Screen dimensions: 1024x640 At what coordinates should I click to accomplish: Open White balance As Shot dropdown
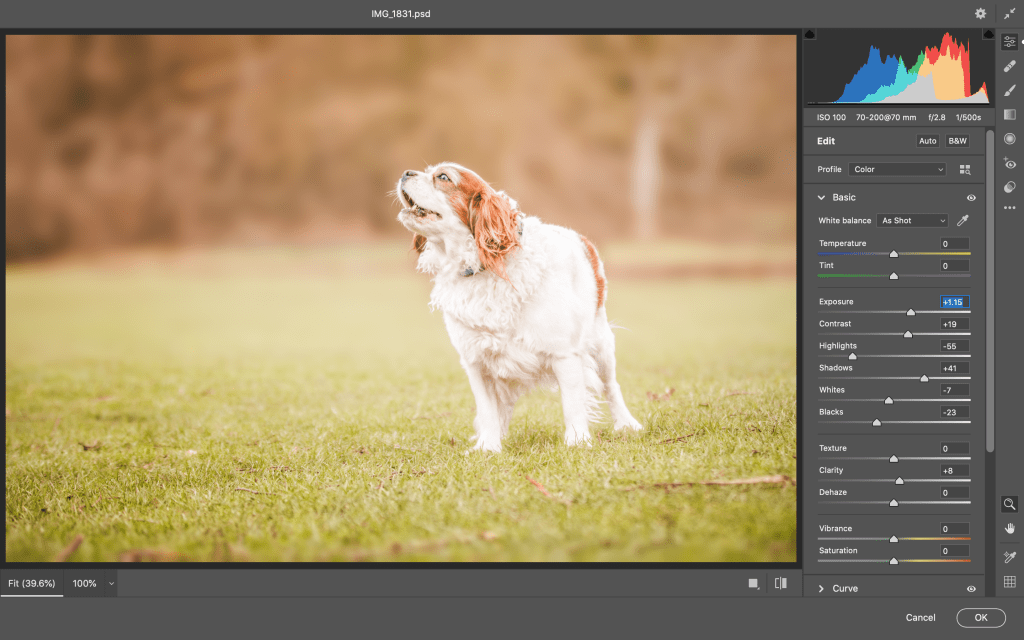(912, 220)
